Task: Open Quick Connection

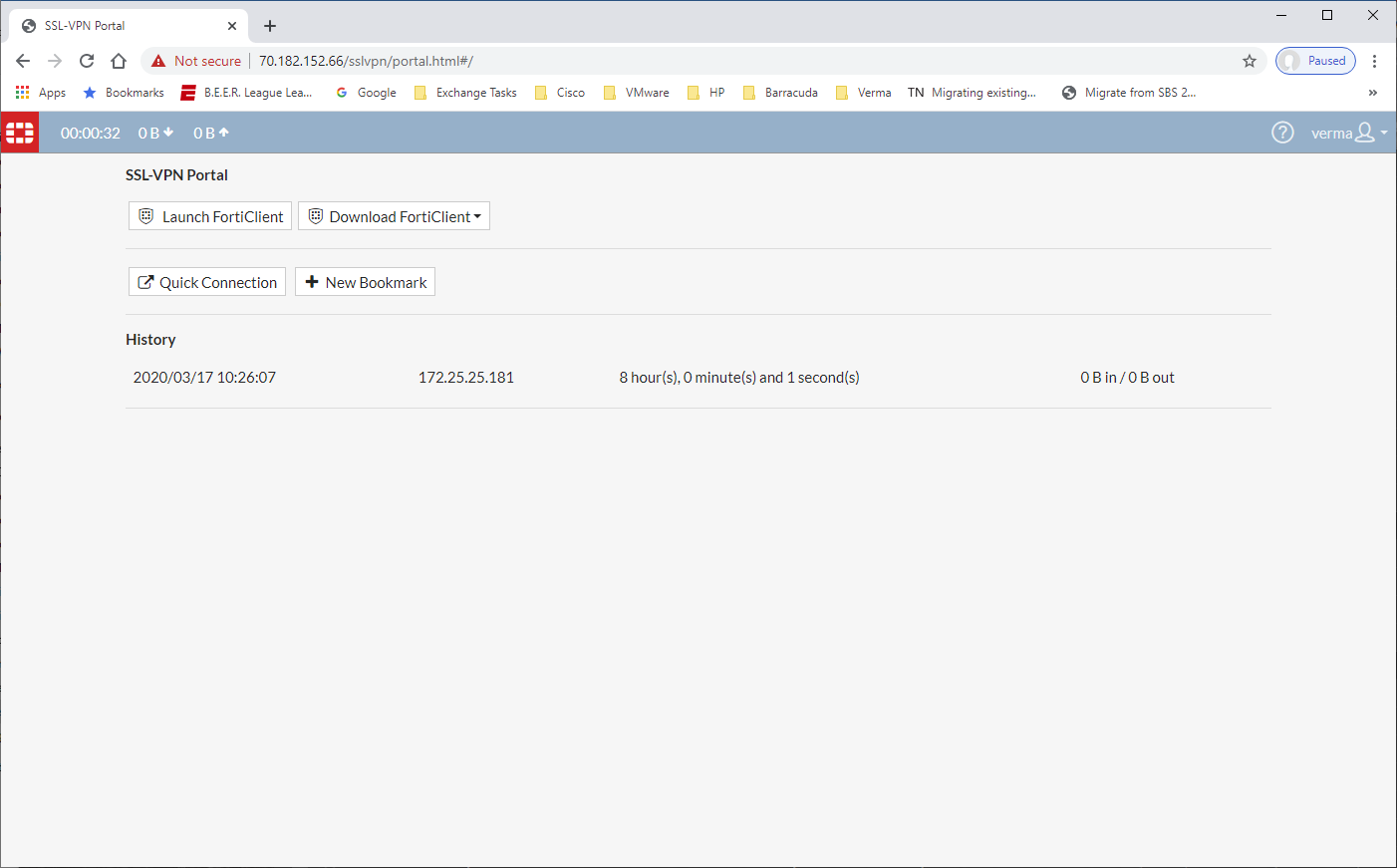Action: click(207, 282)
